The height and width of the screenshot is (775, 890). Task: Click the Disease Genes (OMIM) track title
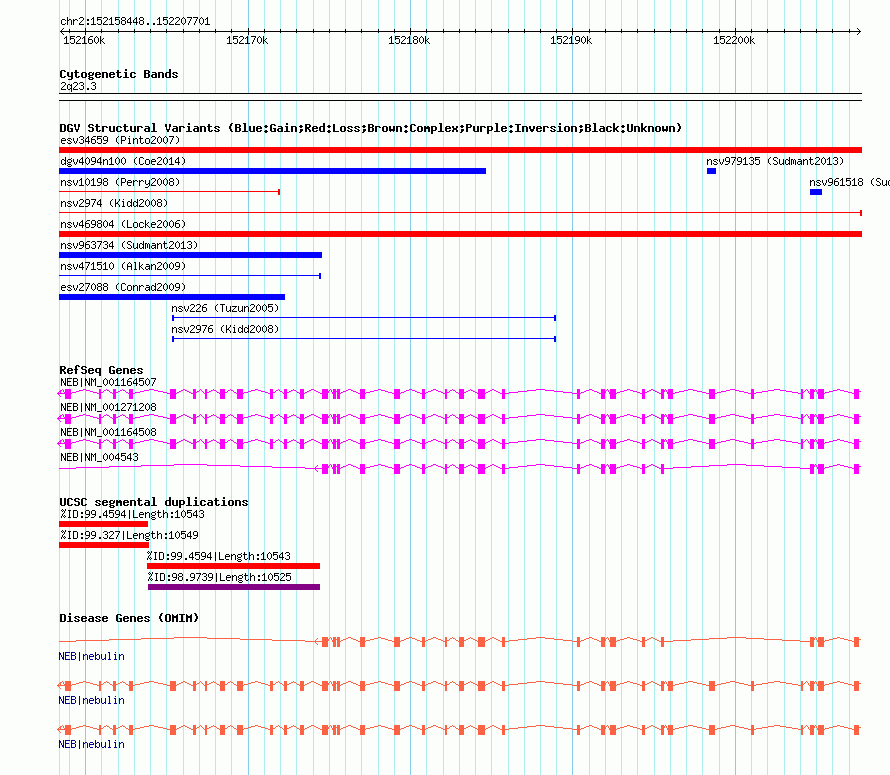(x=129, y=618)
